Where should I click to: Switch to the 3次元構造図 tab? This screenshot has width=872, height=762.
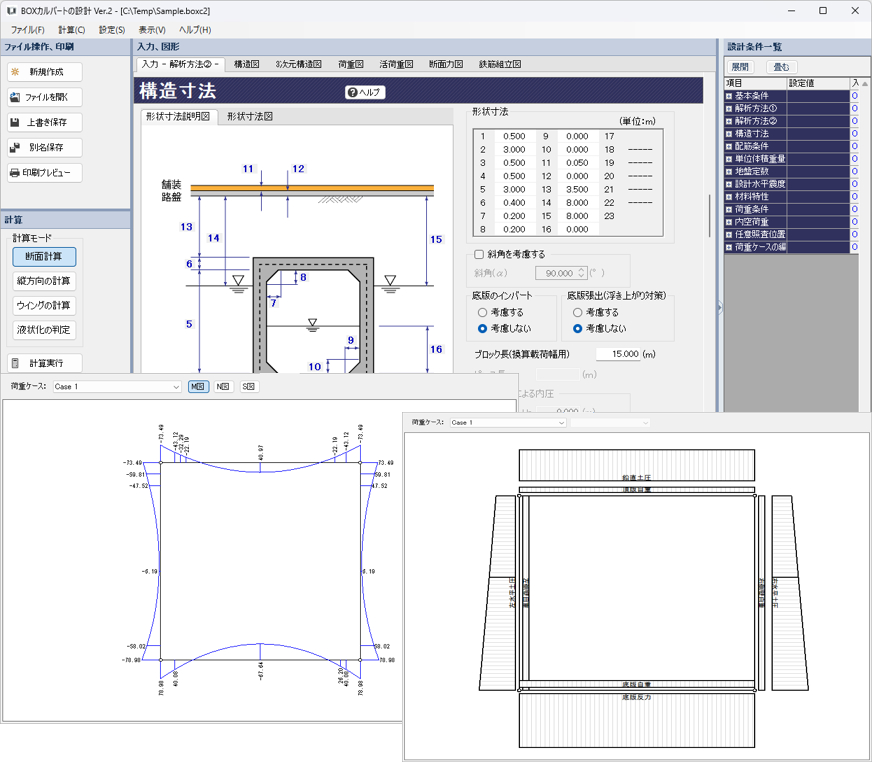[x=299, y=65]
